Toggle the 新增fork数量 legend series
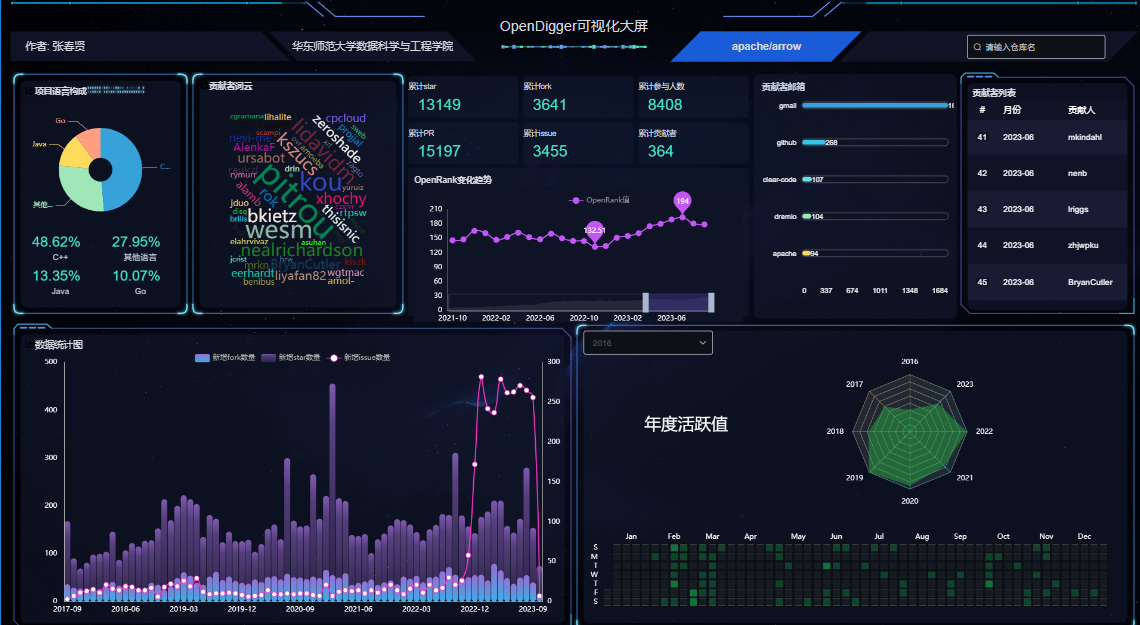This screenshot has width=1140, height=625. (x=225, y=358)
